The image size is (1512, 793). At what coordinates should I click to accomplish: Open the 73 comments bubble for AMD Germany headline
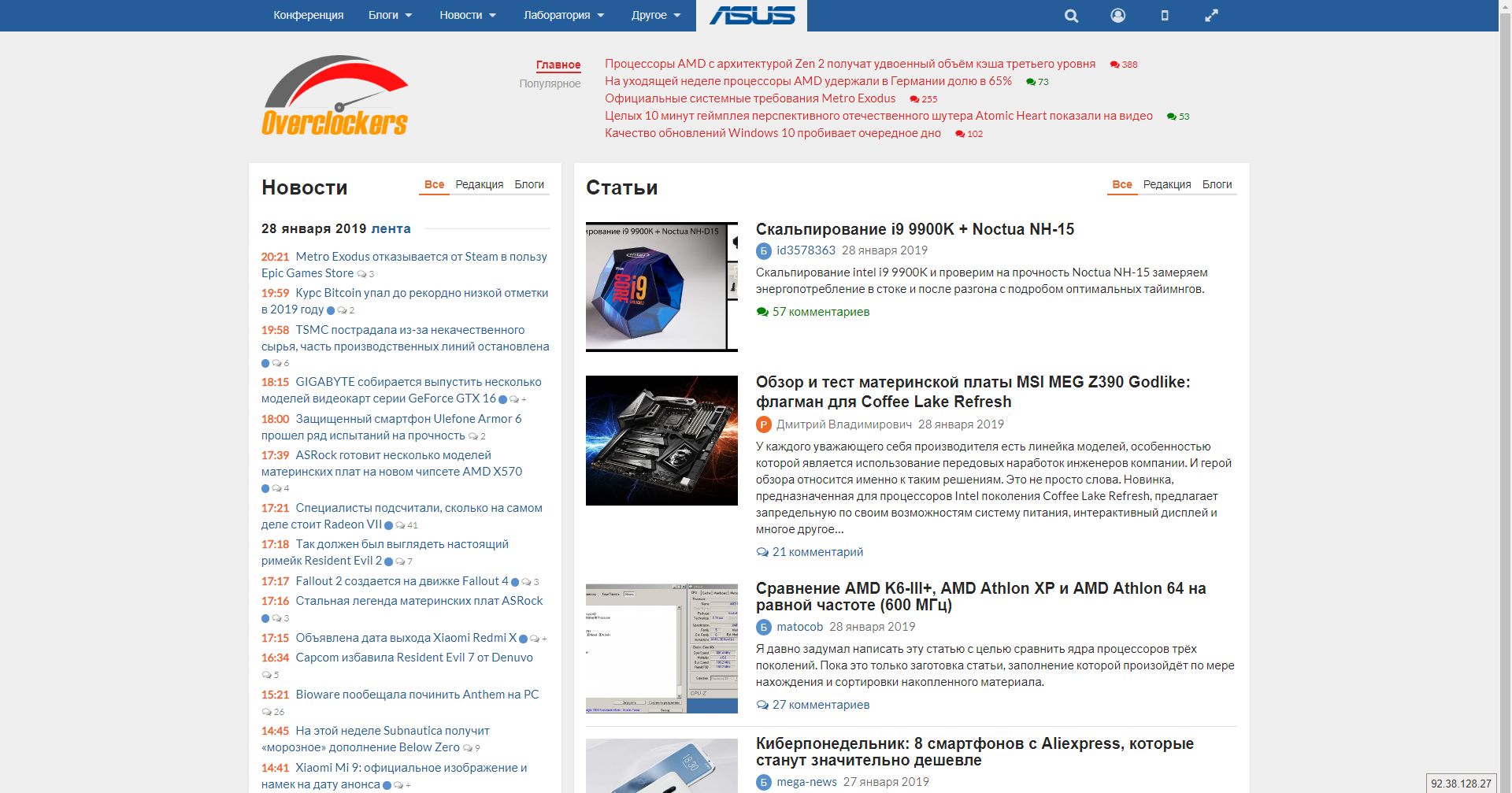[1038, 82]
